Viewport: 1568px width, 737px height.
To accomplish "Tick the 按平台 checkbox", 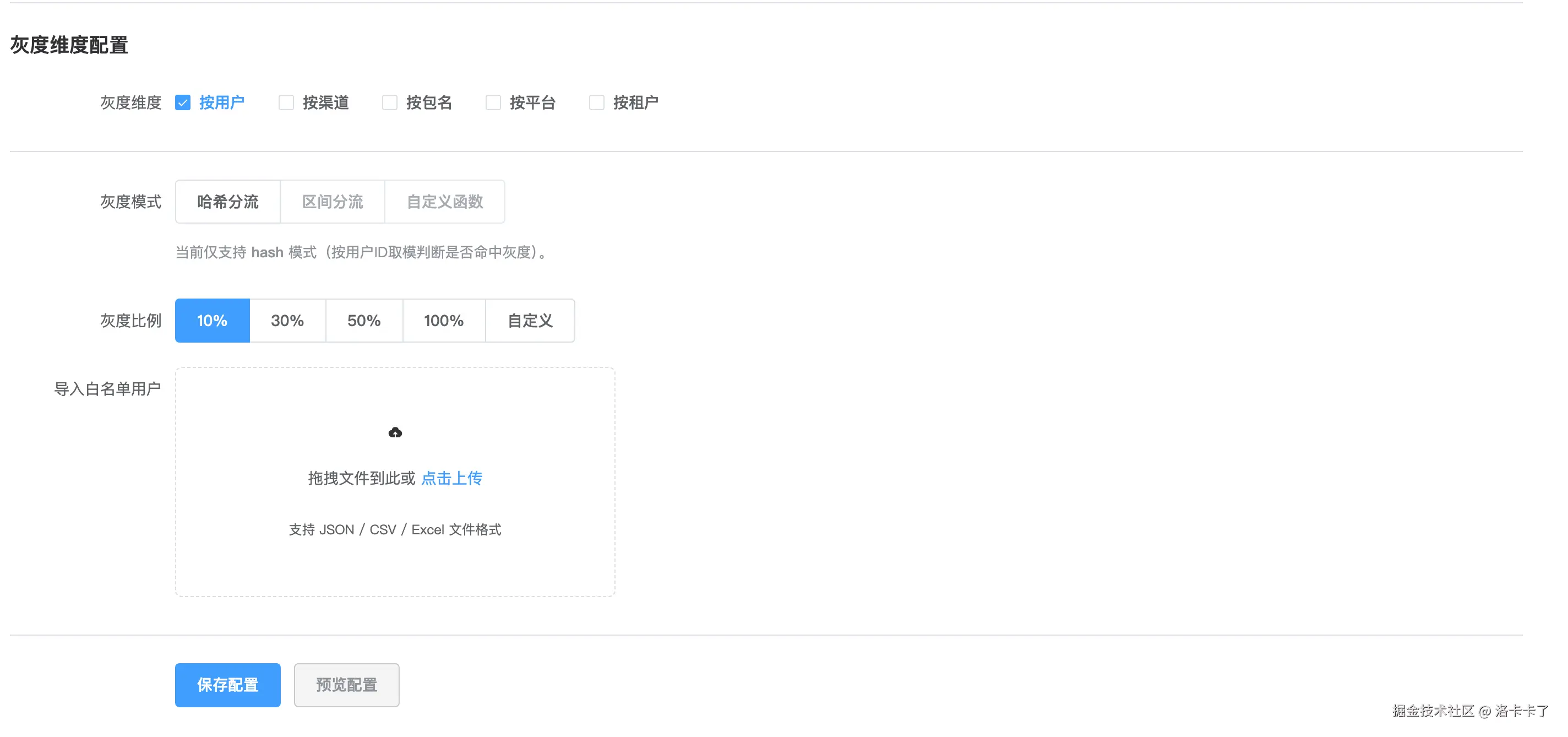I will click(493, 102).
